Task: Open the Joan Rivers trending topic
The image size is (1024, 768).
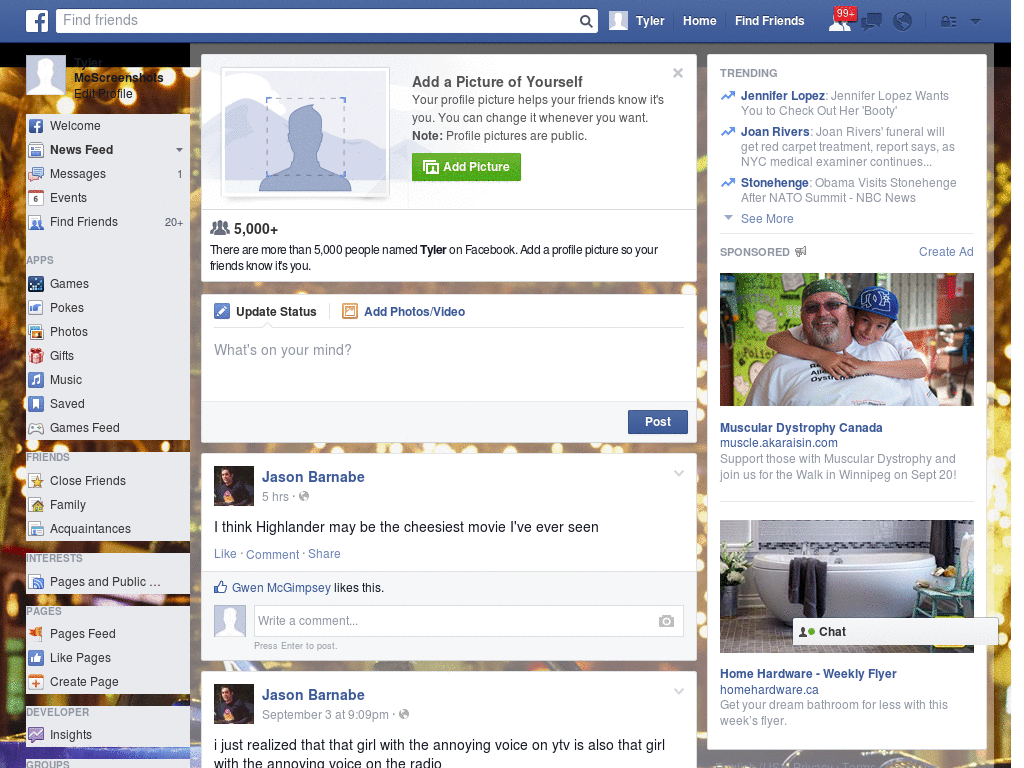Action: pos(775,132)
